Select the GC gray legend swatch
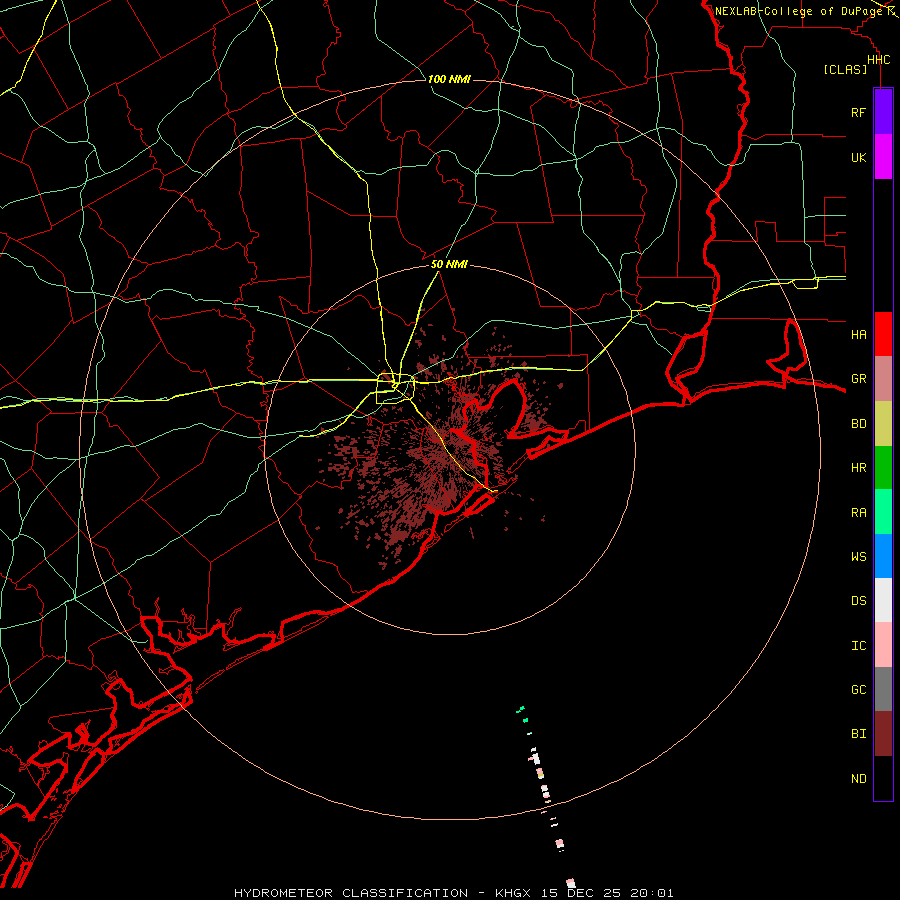Image resolution: width=900 pixels, height=900 pixels. click(x=883, y=689)
